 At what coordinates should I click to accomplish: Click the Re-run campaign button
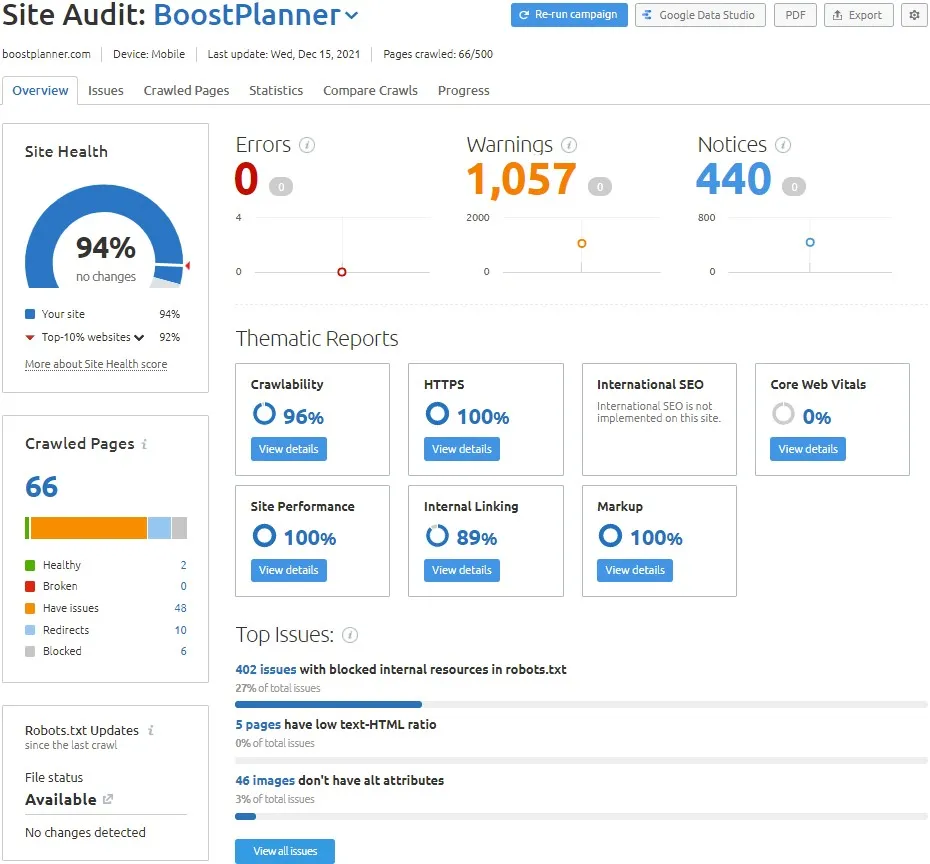click(569, 15)
